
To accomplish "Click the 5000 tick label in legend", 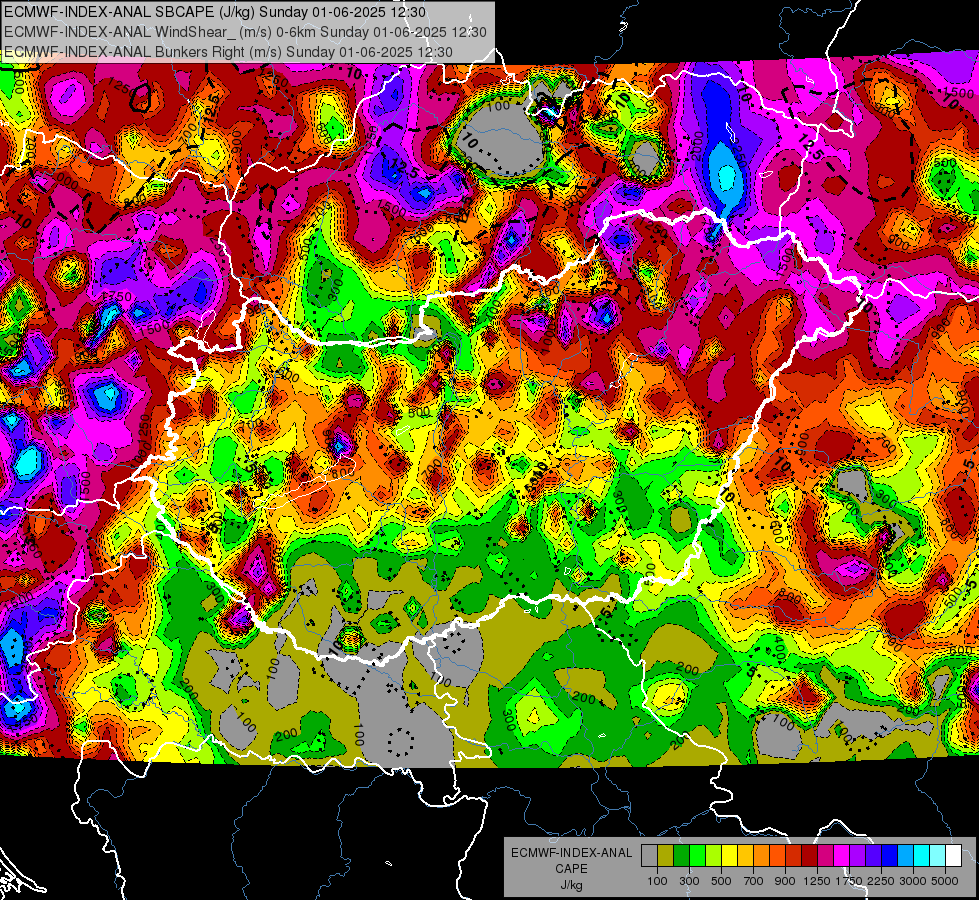I will (x=945, y=881).
